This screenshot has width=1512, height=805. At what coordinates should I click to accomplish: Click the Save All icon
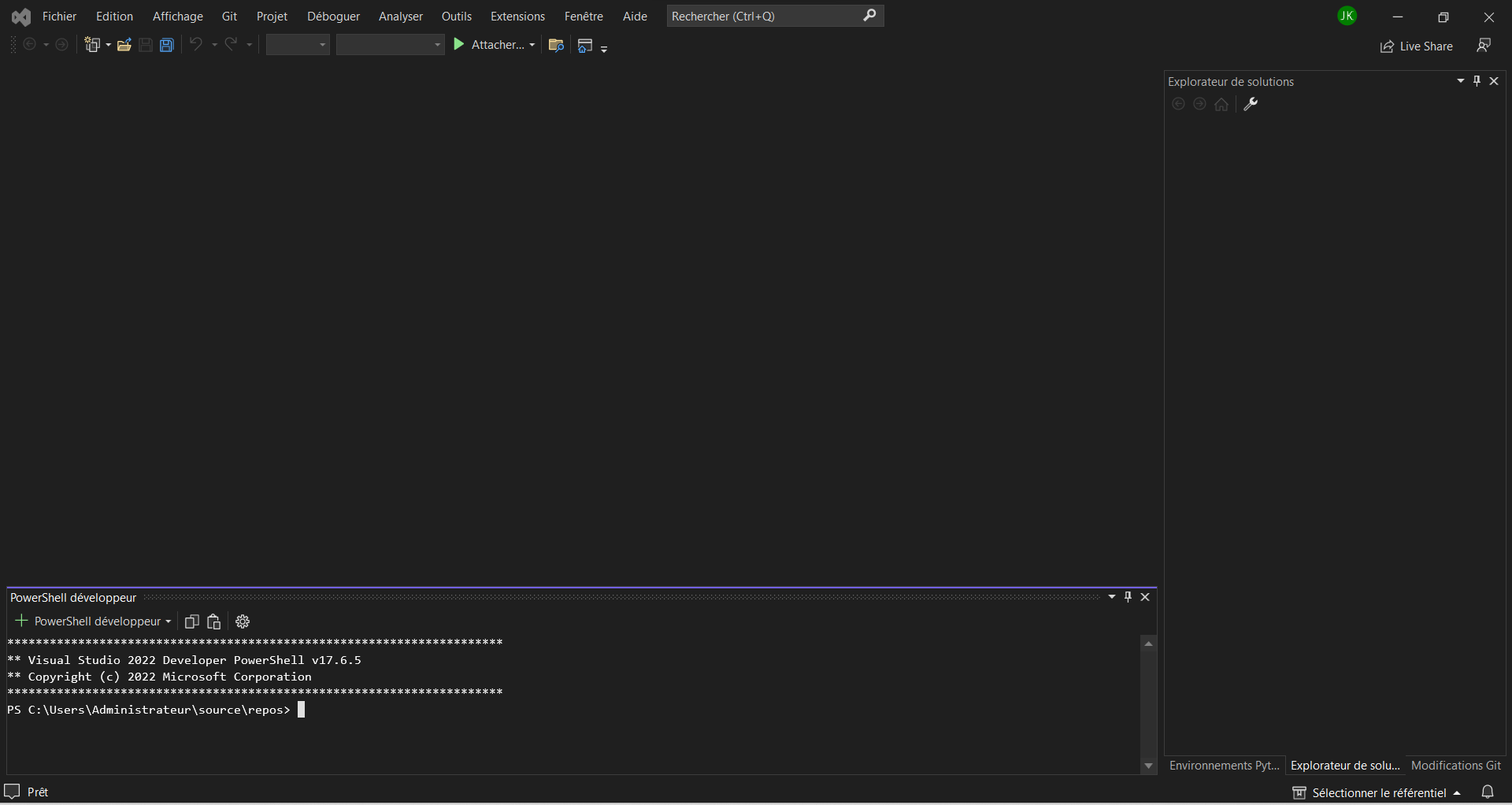tap(167, 45)
